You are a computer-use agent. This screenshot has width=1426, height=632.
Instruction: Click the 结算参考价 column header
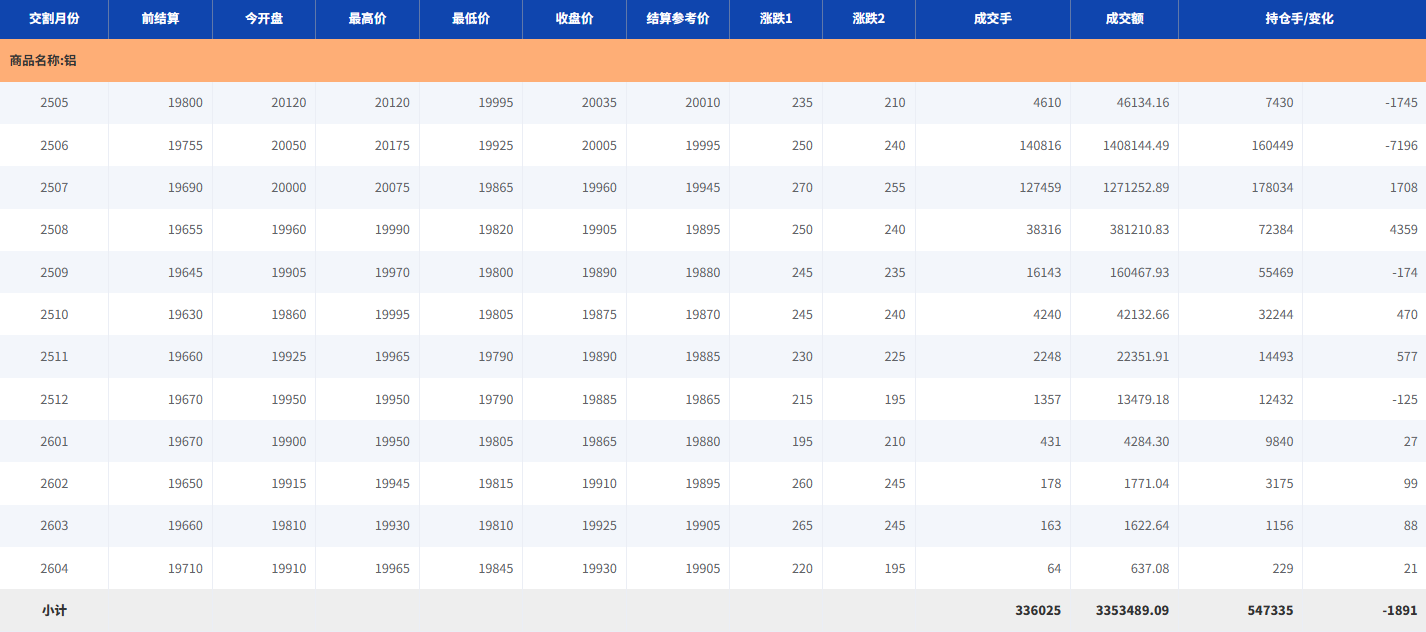point(678,19)
